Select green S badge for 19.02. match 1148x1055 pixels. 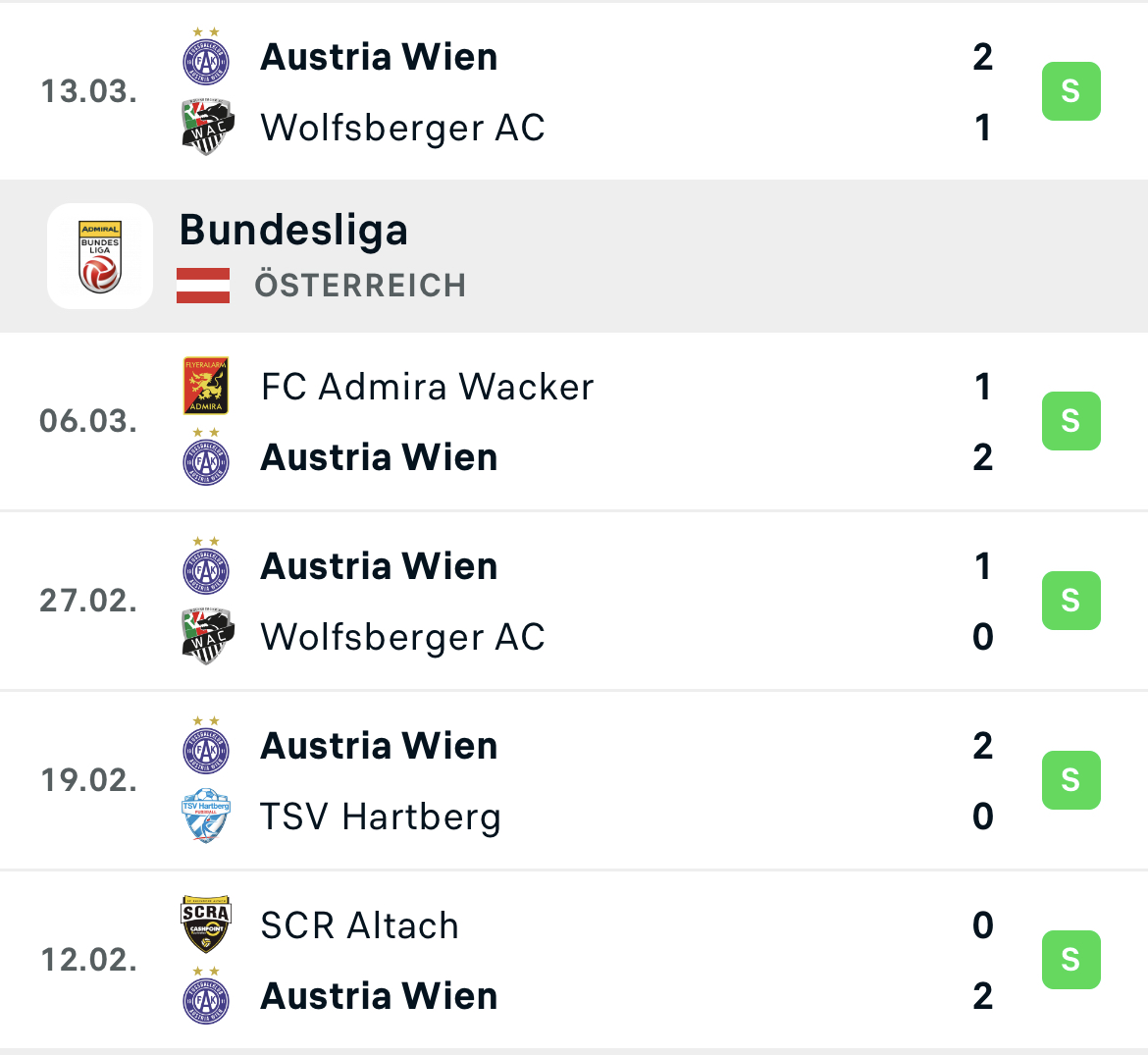[1071, 780]
